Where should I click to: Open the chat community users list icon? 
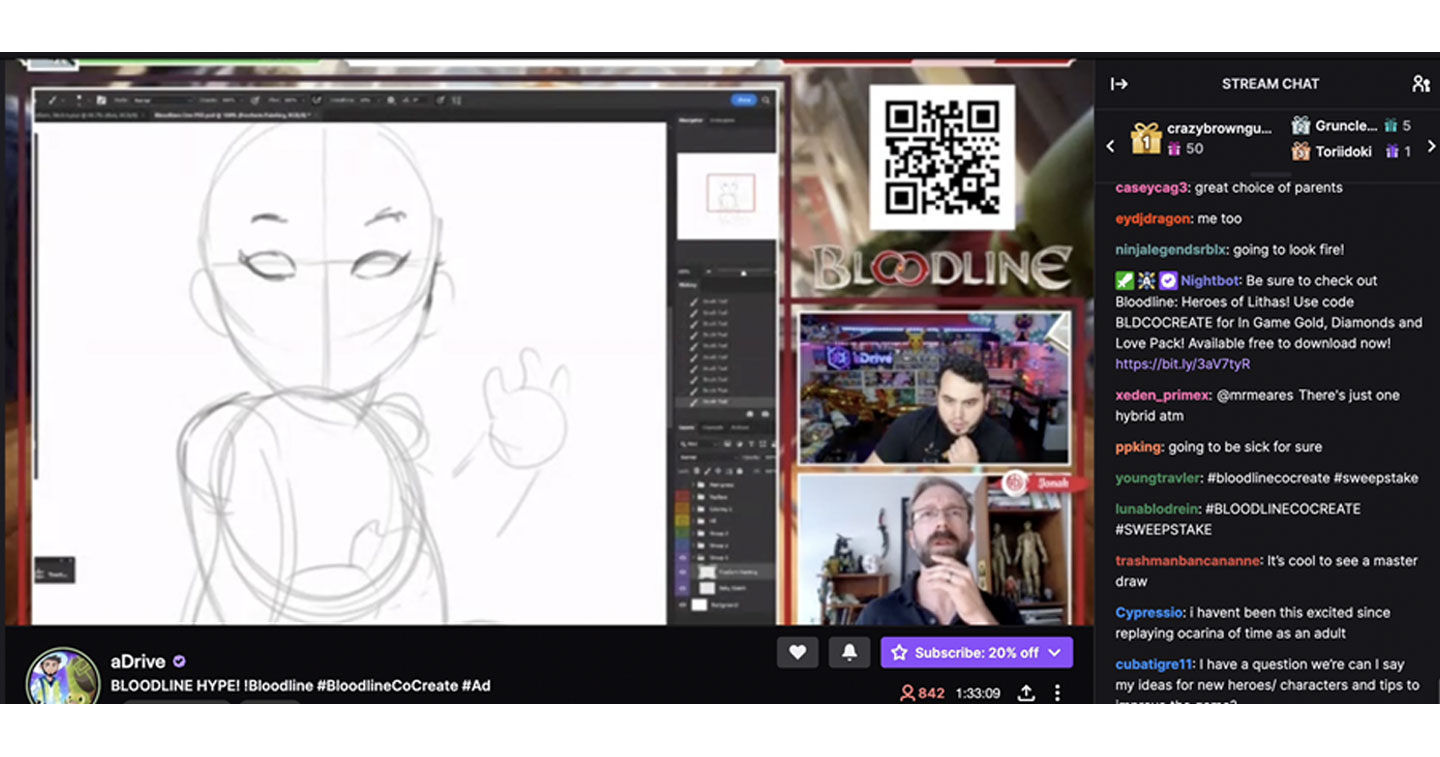pos(1420,84)
